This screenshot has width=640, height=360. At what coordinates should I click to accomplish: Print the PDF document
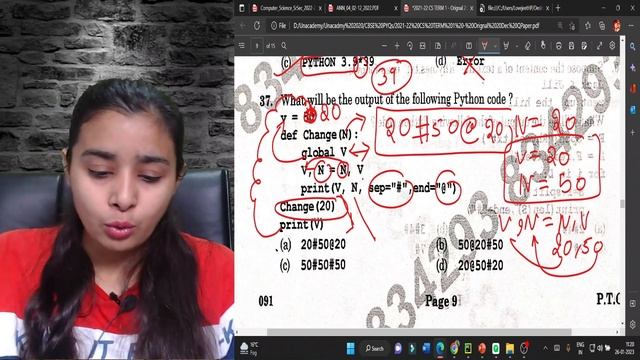coord(559,46)
